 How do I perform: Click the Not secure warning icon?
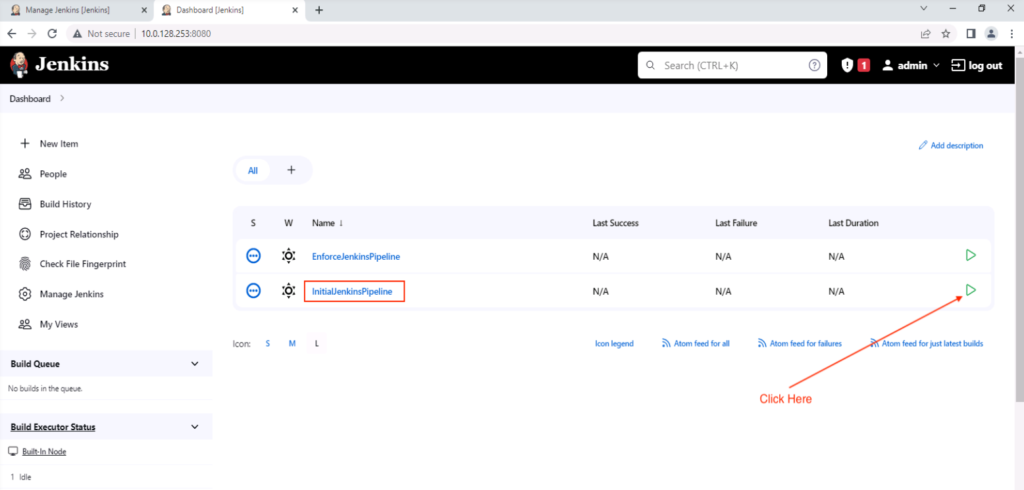[x=77, y=34]
